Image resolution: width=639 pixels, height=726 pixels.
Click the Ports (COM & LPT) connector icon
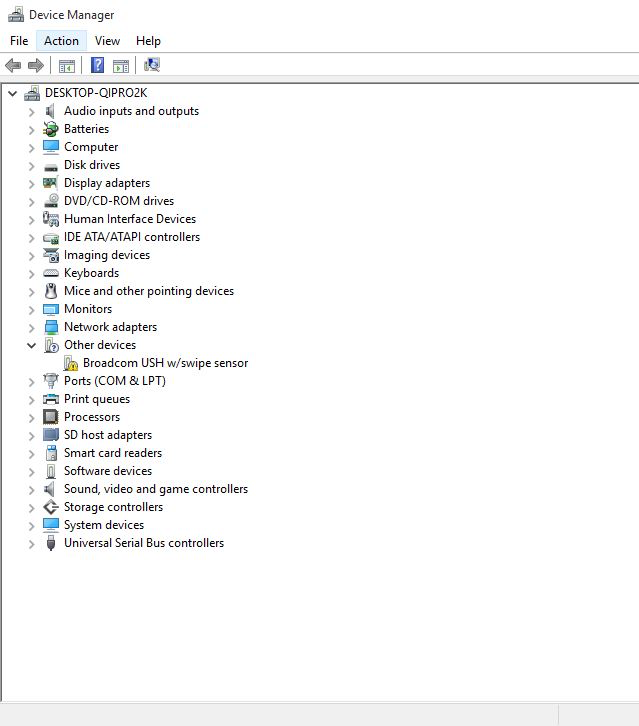pyautogui.click(x=51, y=381)
